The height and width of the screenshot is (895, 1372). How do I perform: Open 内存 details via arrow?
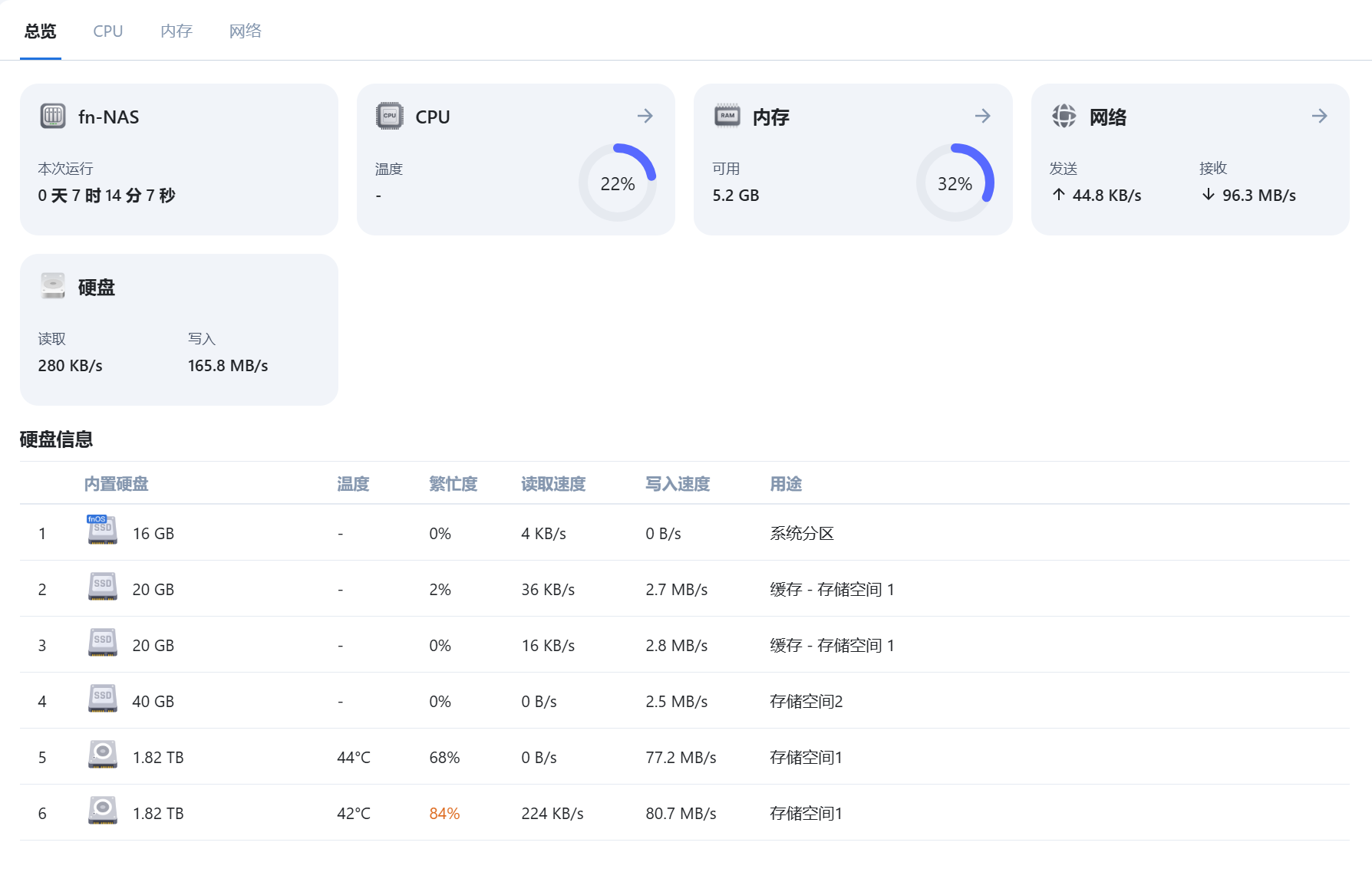[x=982, y=116]
